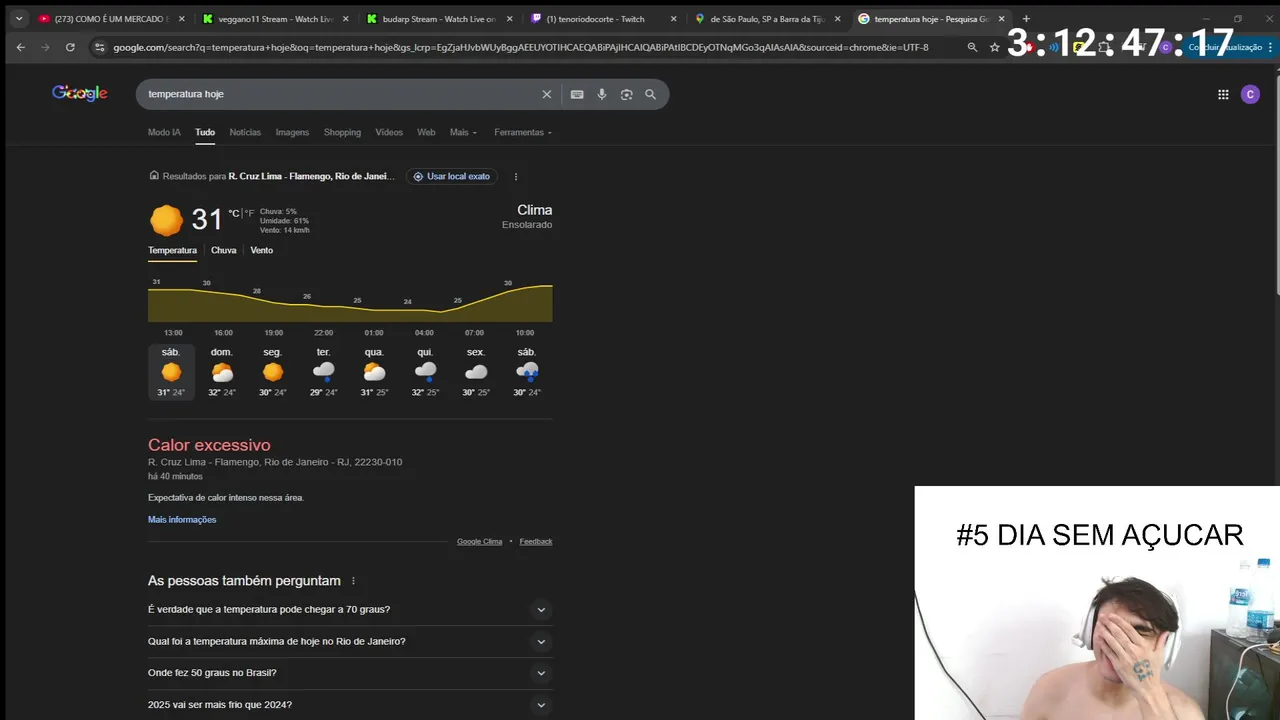Open the Ferramentas dropdown
Screen dimensions: 1280x720
click(x=523, y=132)
